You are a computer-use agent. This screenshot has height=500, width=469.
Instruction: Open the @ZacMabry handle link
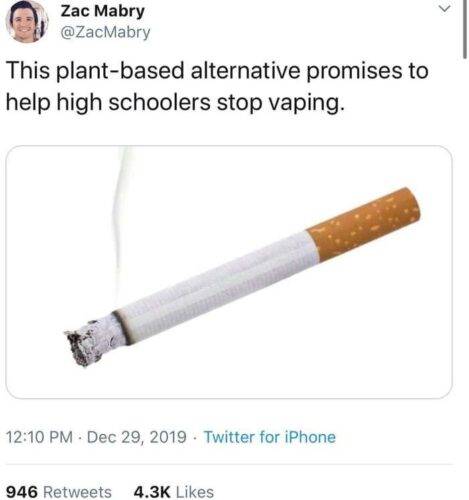point(105,32)
